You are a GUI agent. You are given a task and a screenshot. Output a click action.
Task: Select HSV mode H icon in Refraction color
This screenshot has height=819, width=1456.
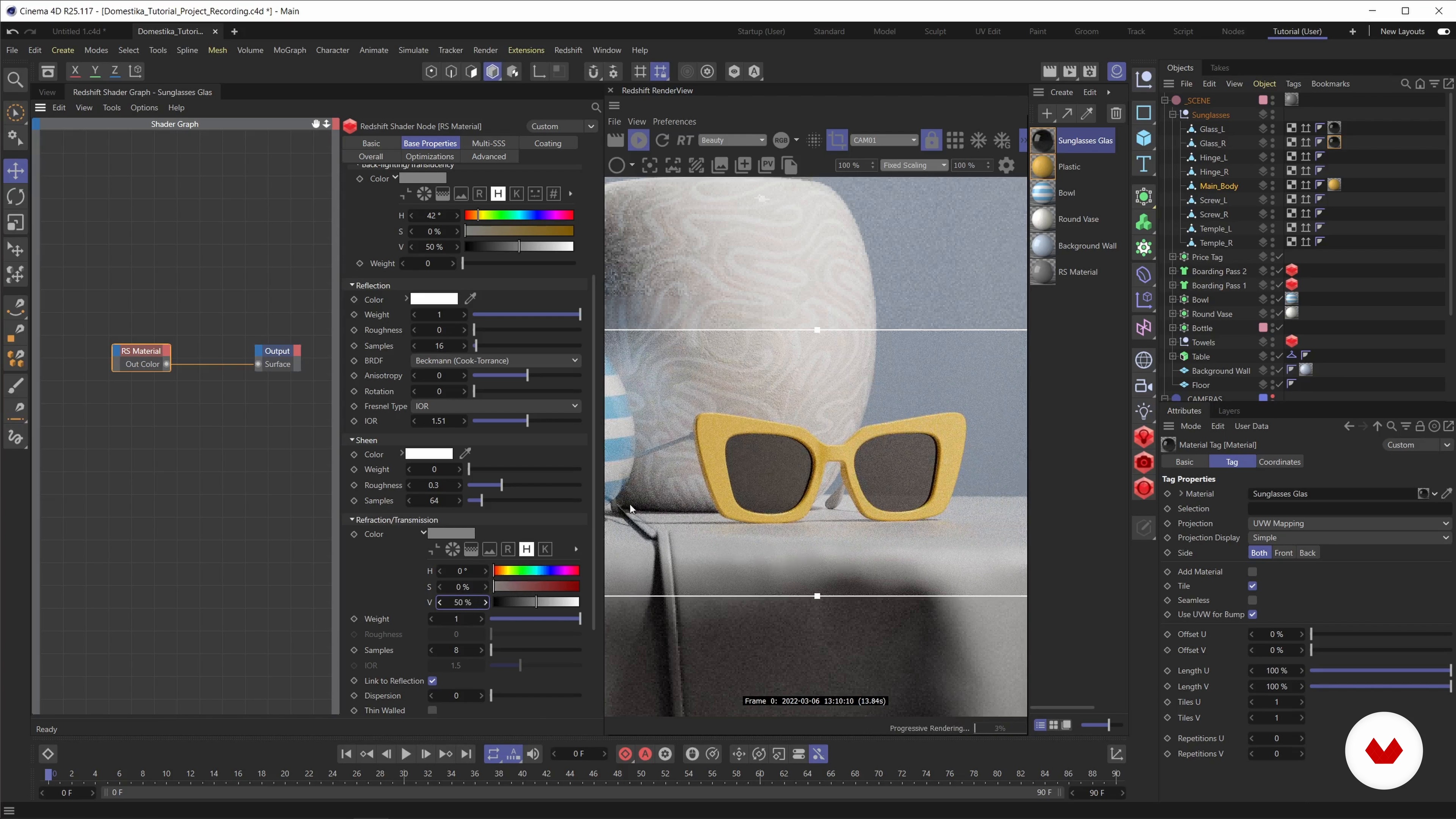point(526,549)
